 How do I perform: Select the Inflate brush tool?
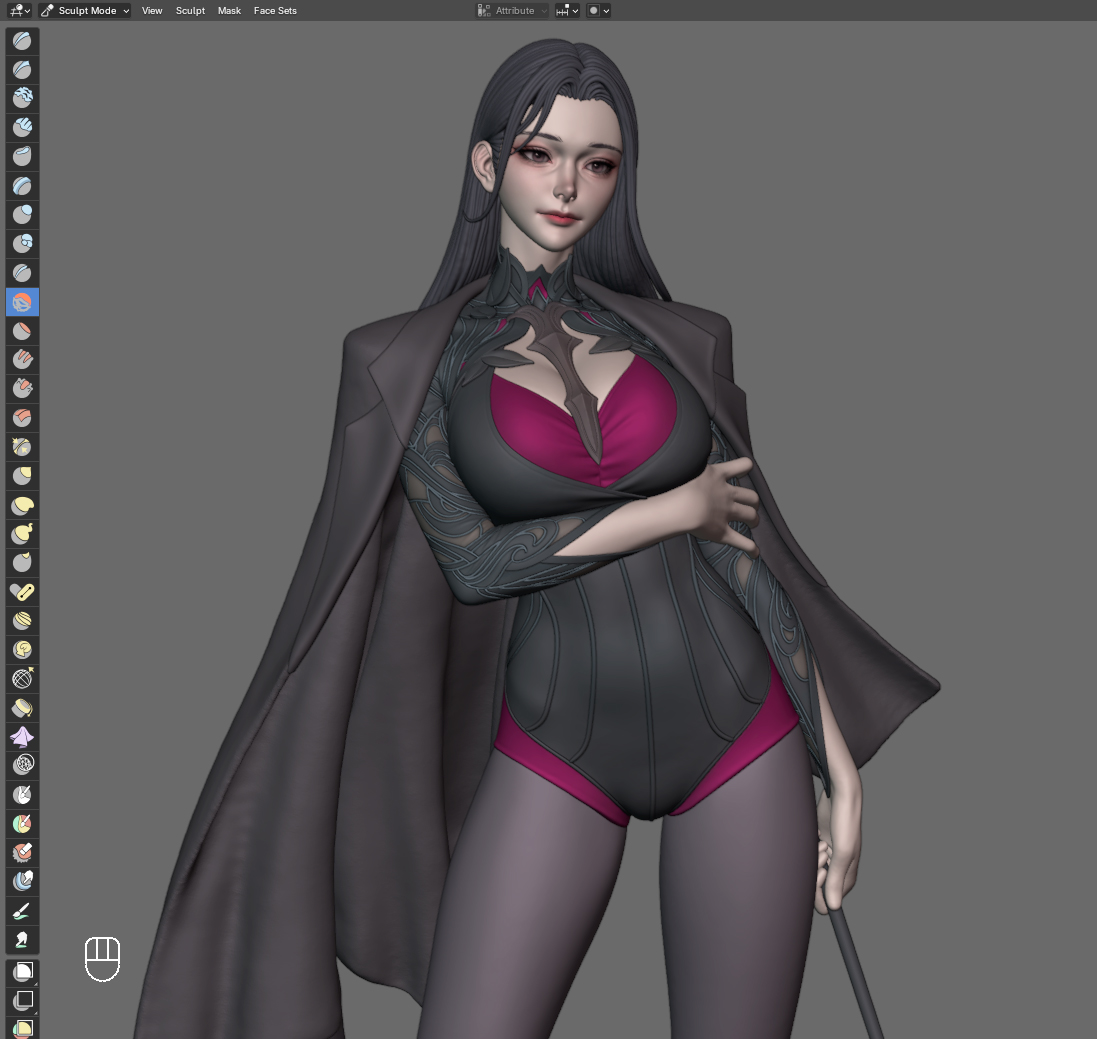click(22, 214)
